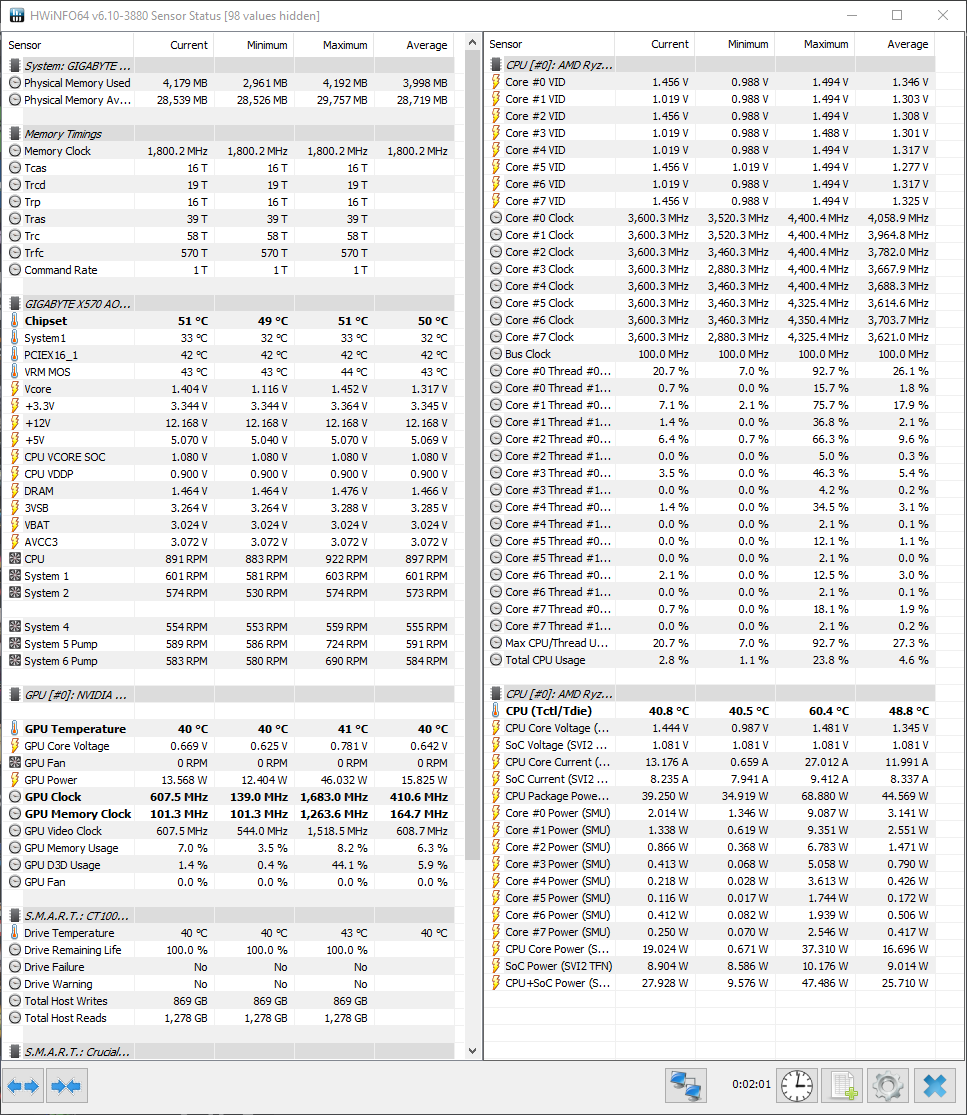Click the left panel vertical scrollbar thumb
The height and width of the screenshot is (1115, 967).
(473, 455)
